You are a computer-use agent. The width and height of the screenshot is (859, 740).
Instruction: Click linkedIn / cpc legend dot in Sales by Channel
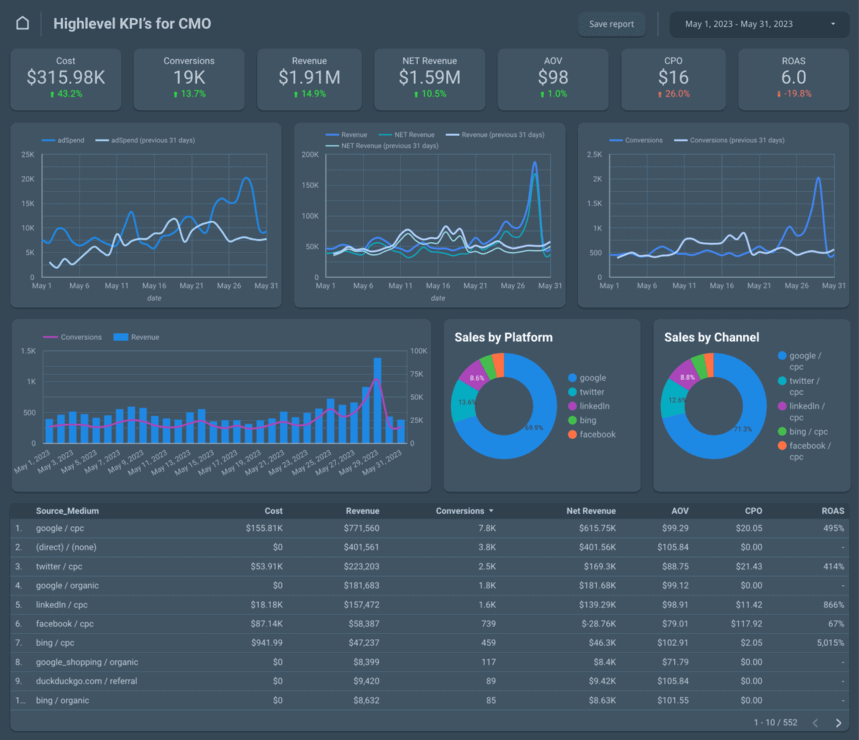click(782, 406)
